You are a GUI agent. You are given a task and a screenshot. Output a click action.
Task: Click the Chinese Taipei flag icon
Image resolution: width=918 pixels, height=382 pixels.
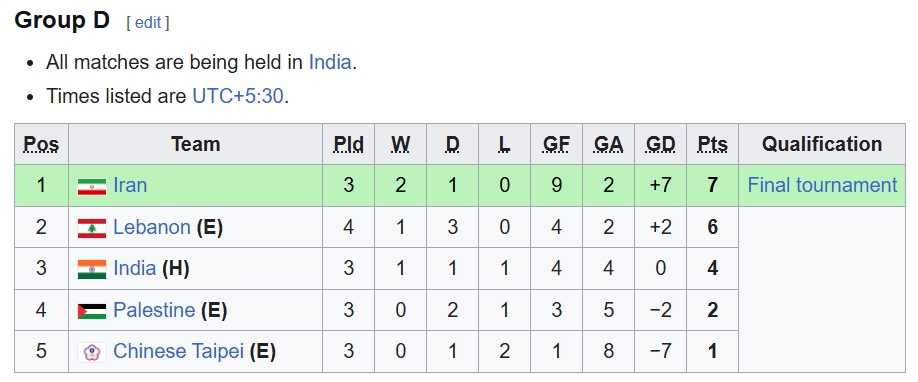point(92,352)
